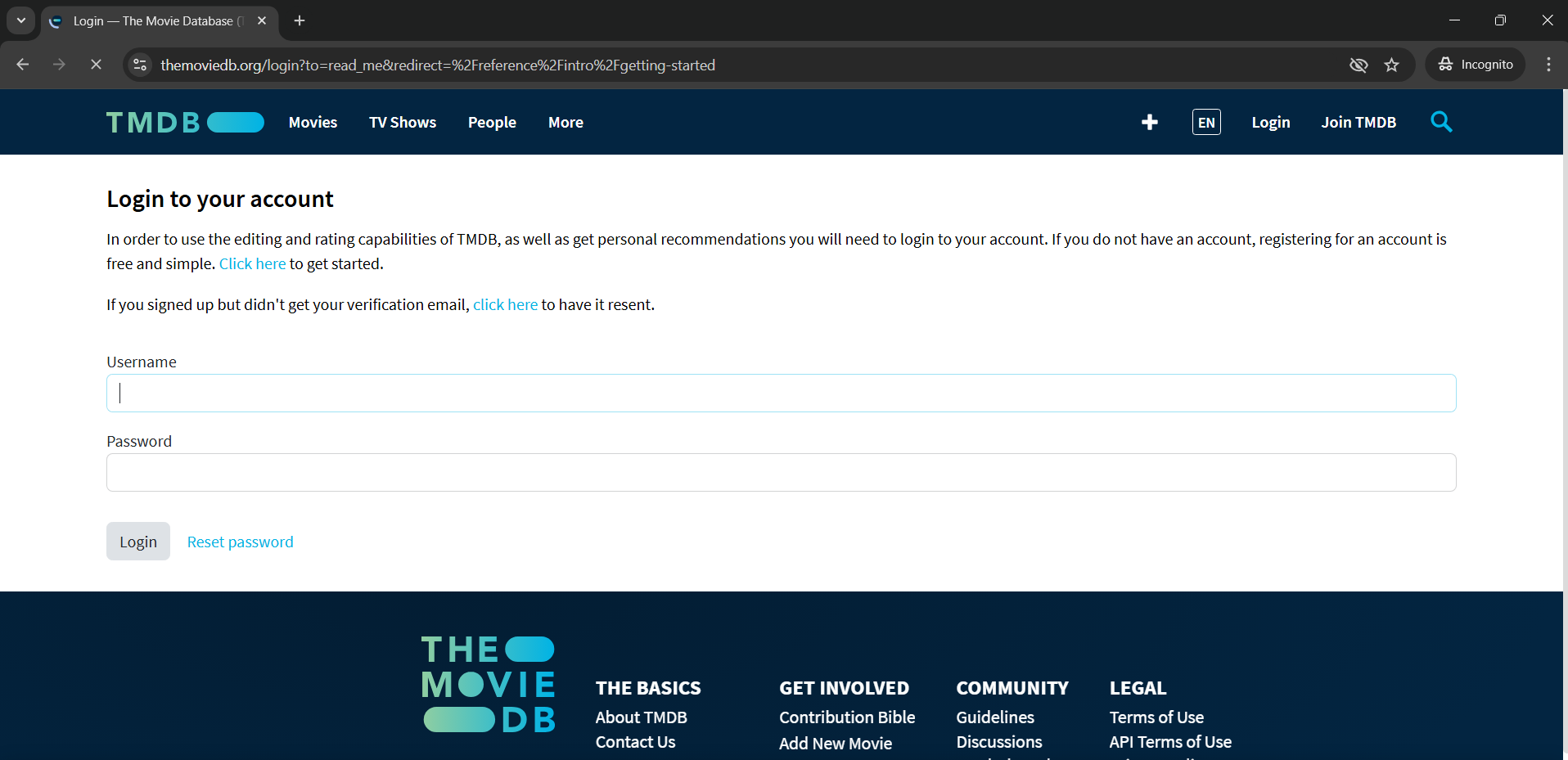Click the TMDB logo in the header

click(x=184, y=122)
